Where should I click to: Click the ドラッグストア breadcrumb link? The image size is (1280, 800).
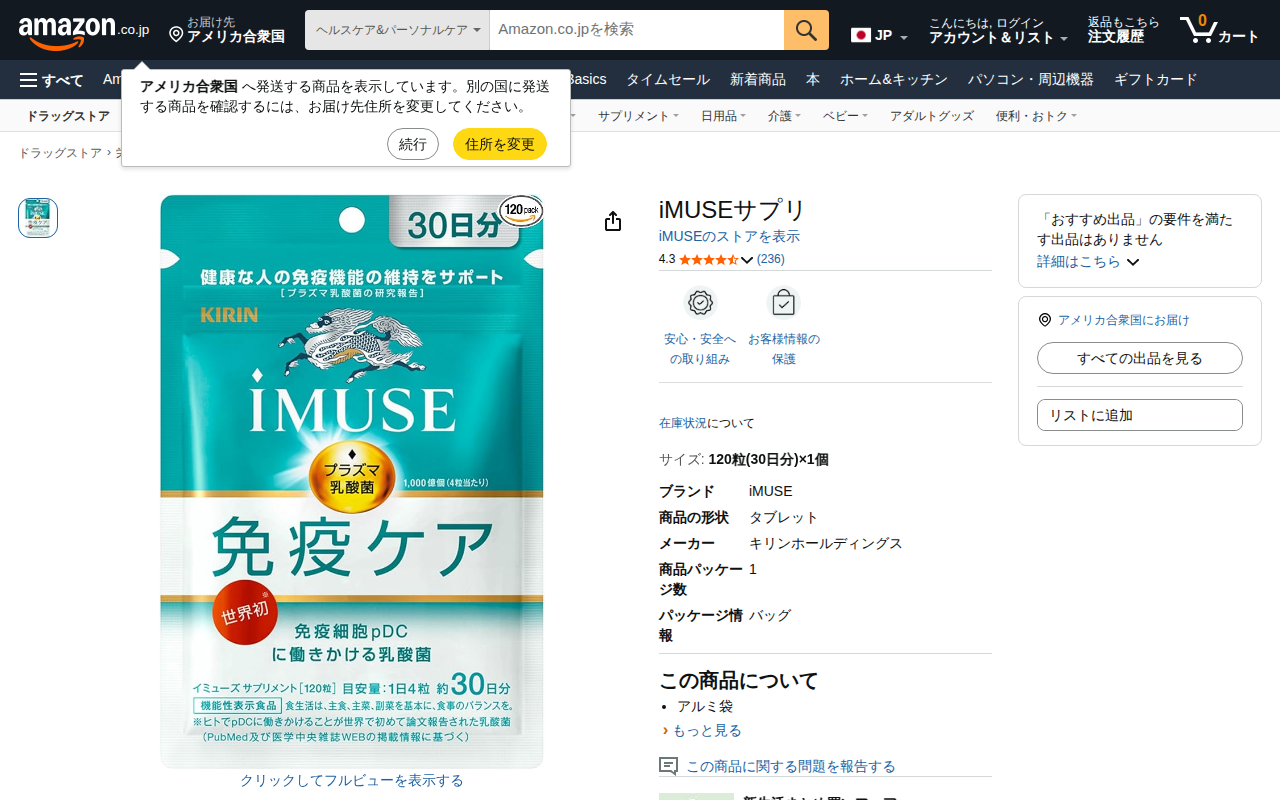tap(60, 153)
